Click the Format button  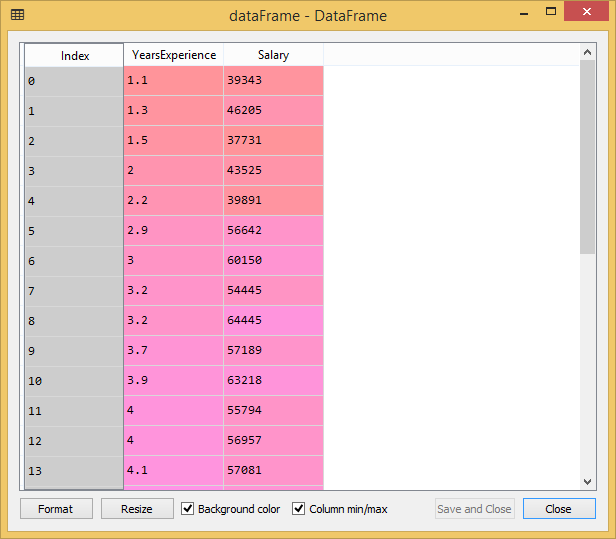pyautogui.click(x=56, y=509)
